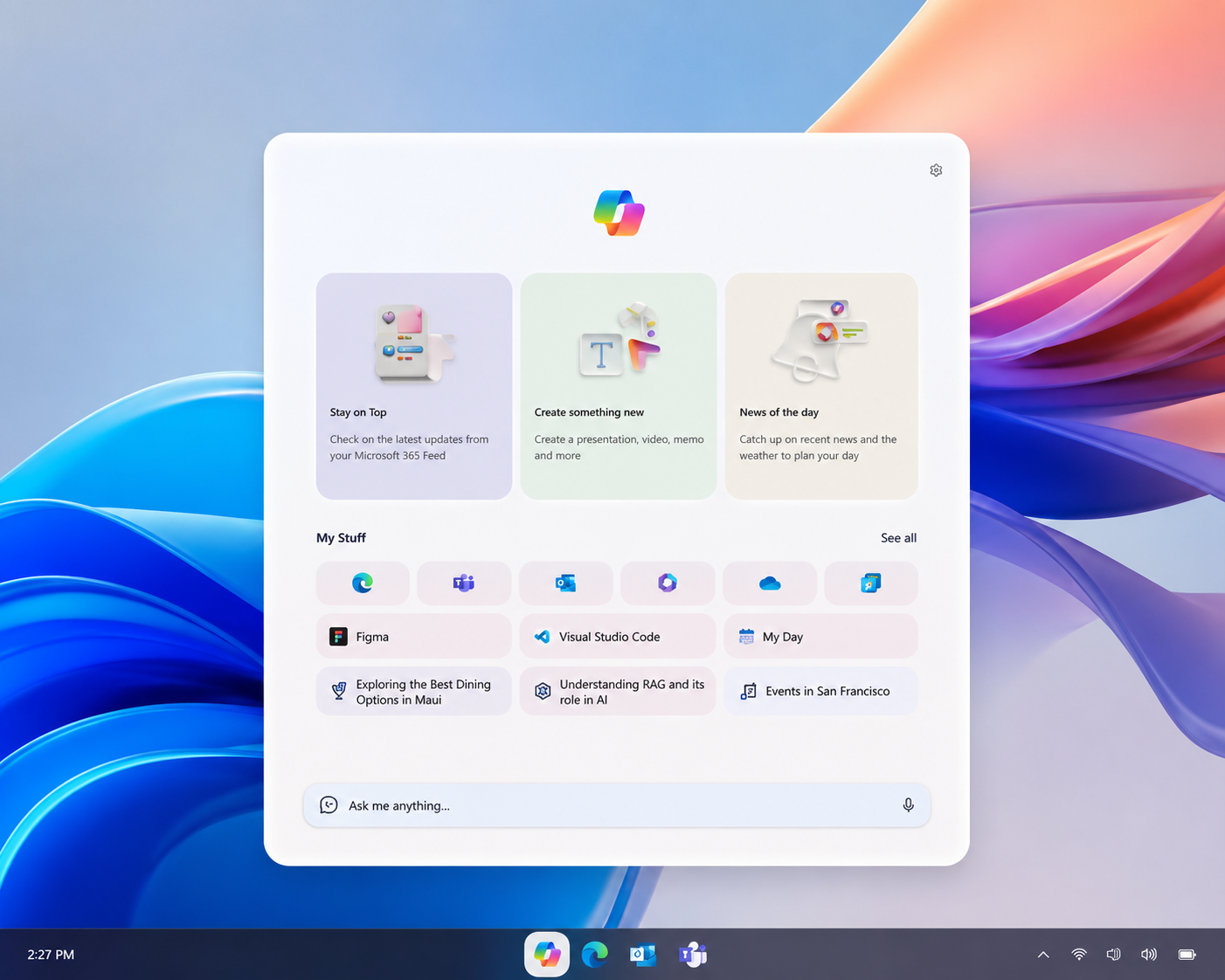Click the Copilot logo at panel top

pyautogui.click(x=619, y=213)
